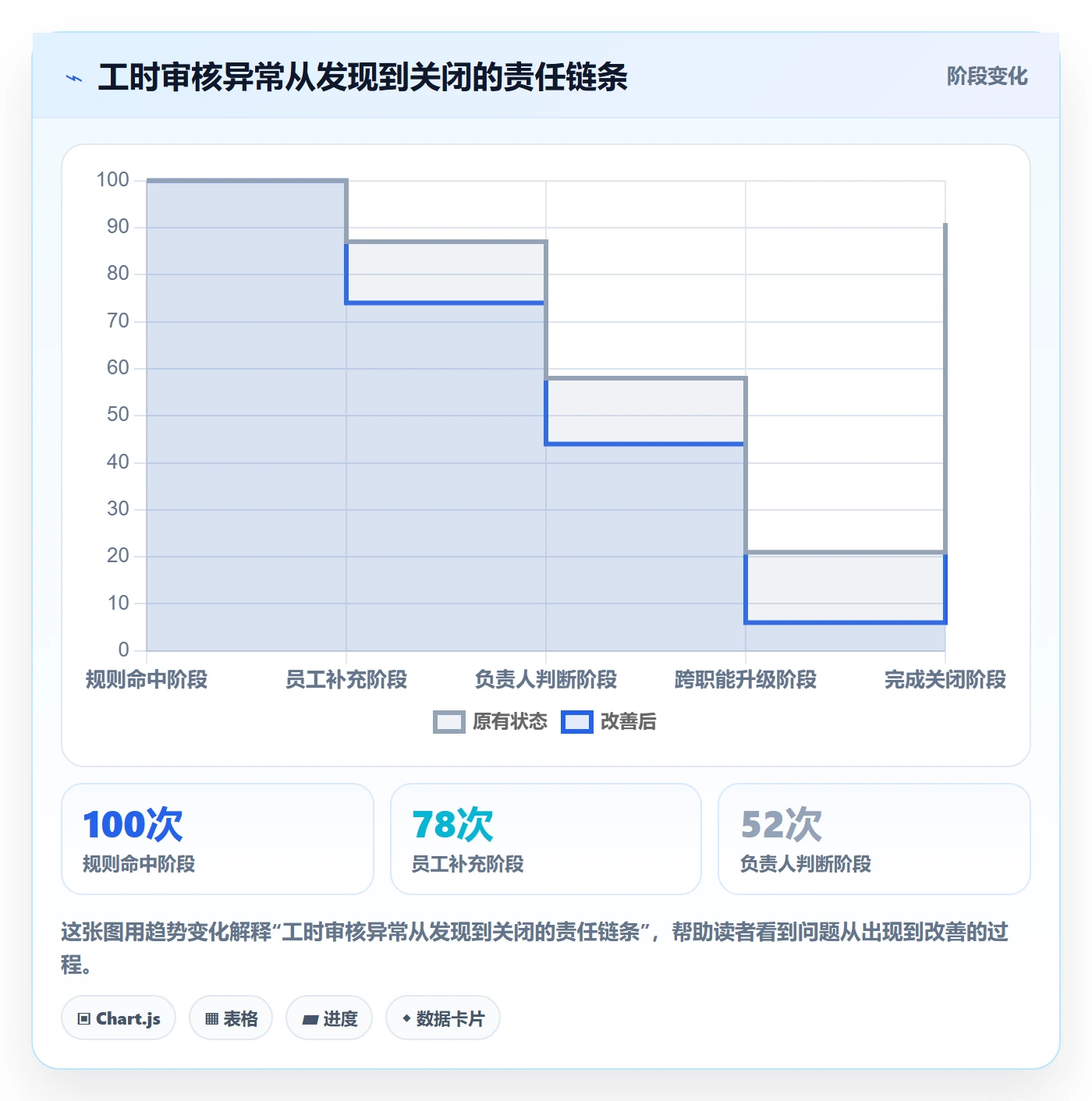This screenshot has height=1101, width=1092.
Task: Select the Chart.js tag chip
Action: 119,1018
